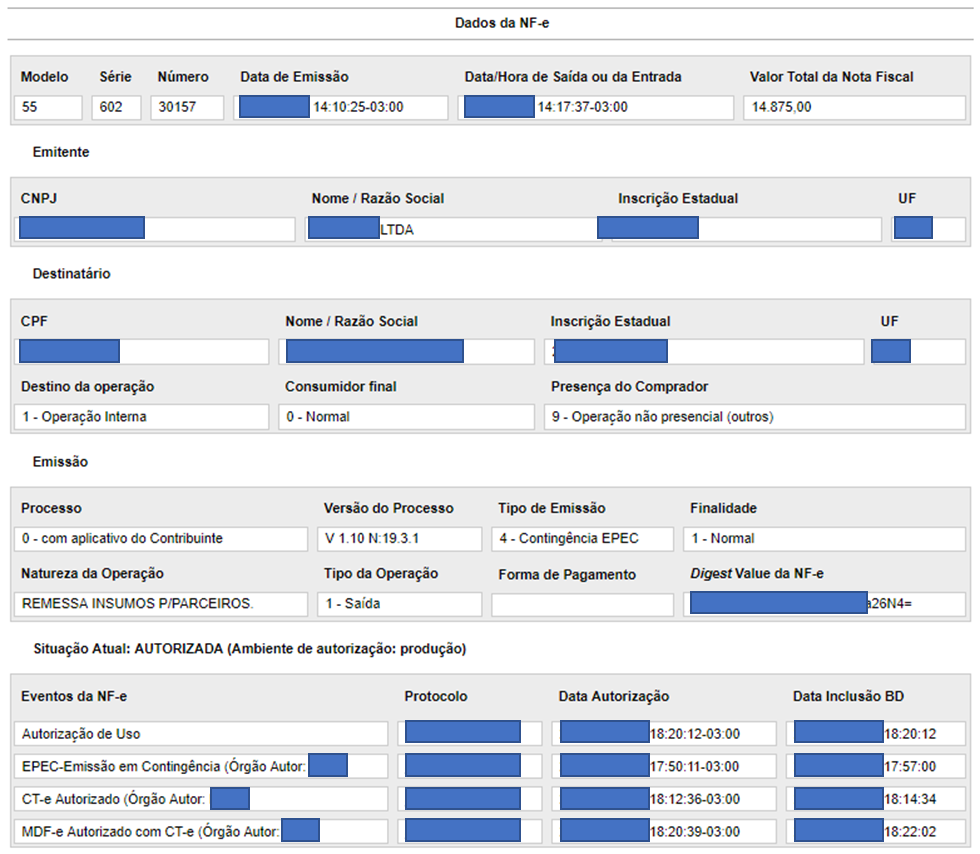Click the Tipo da Operação field 1 - Saída

(x=400, y=604)
